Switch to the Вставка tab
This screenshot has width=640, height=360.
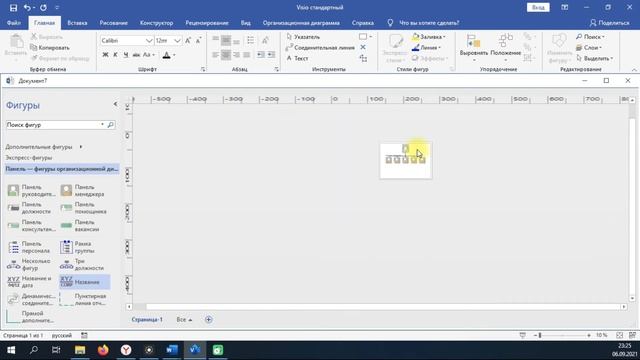[x=77, y=23]
